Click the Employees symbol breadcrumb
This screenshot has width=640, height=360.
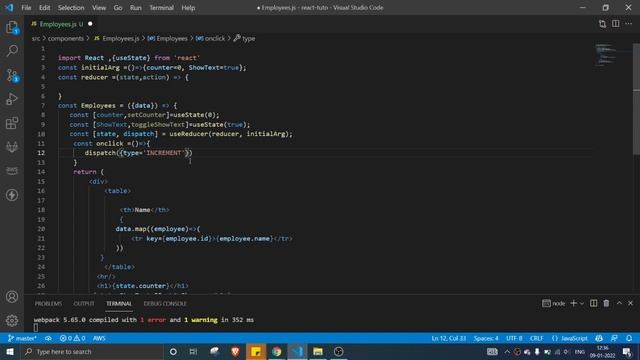tap(168, 38)
